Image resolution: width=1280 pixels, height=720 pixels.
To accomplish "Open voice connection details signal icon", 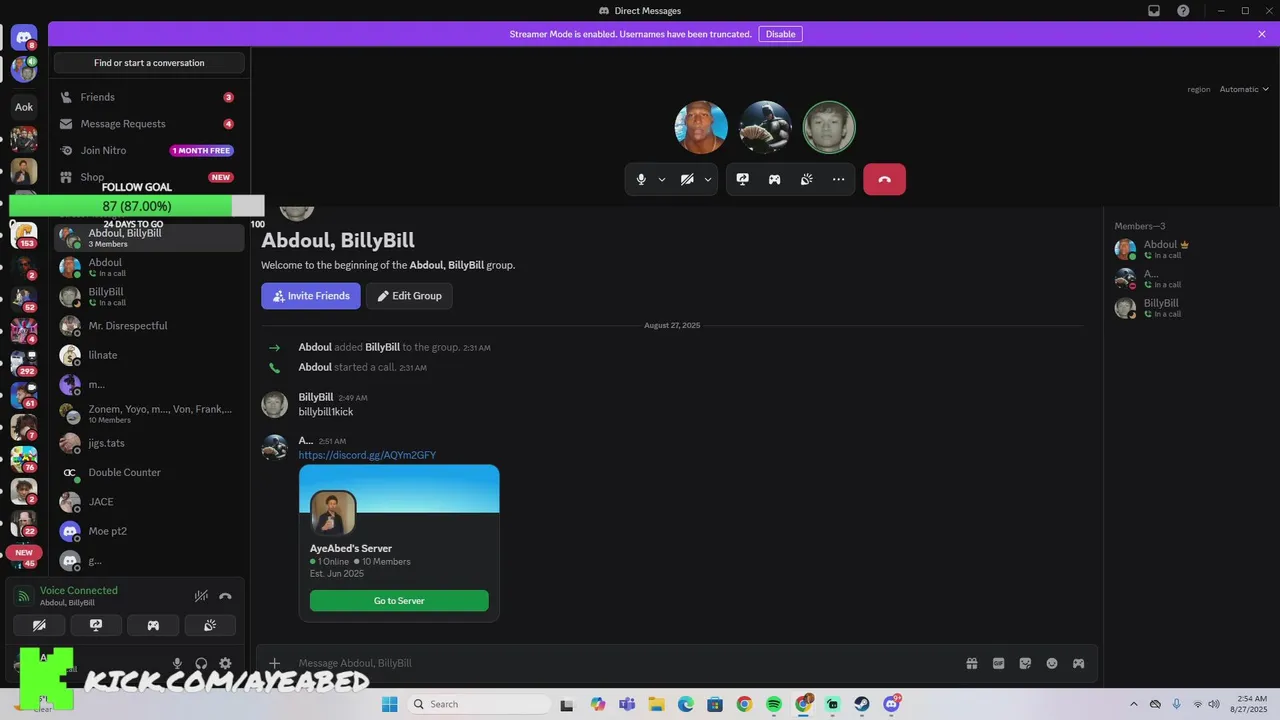I will pos(24,596).
